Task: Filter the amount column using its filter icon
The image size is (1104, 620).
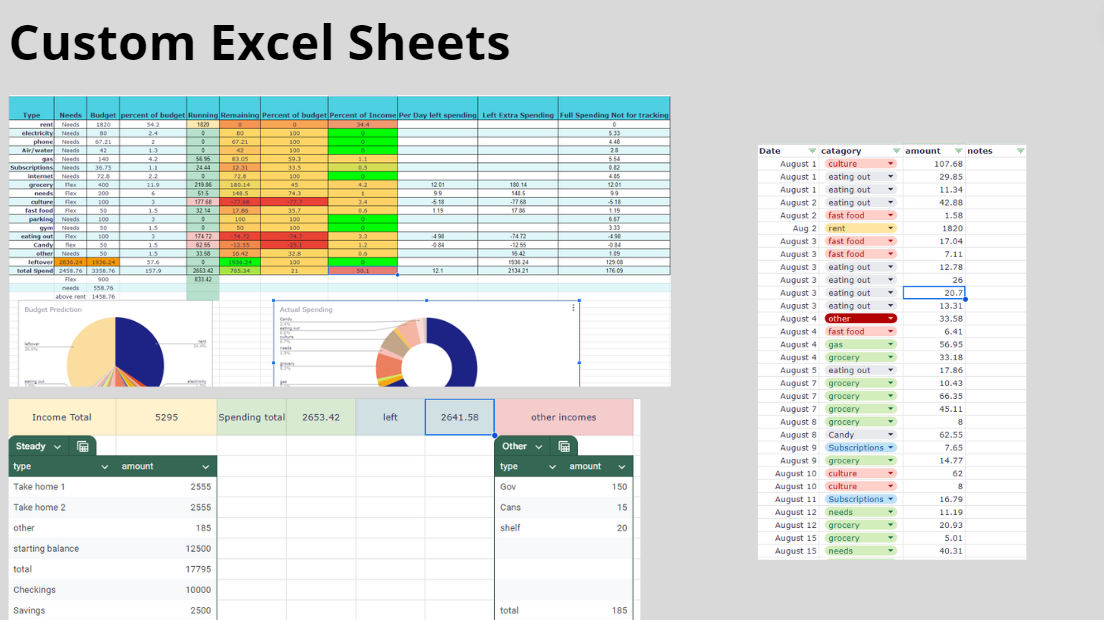Action: 958,151
